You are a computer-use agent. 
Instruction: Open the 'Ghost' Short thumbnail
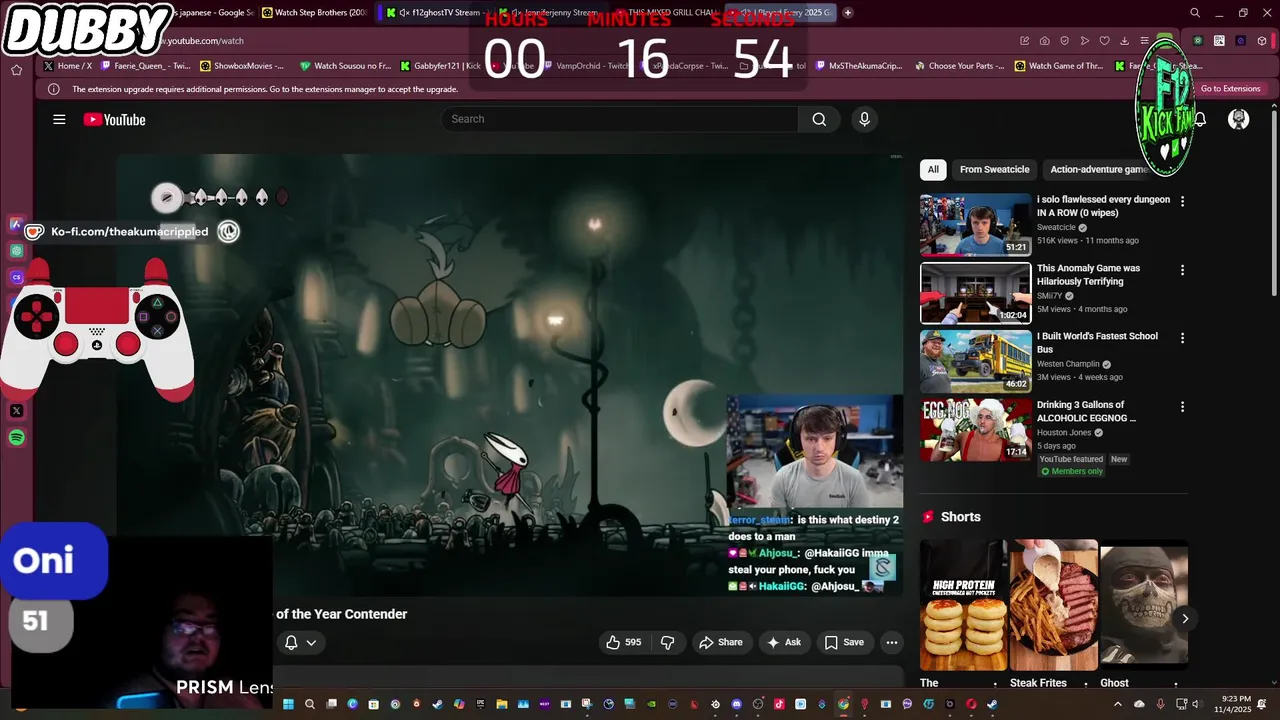(1144, 605)
